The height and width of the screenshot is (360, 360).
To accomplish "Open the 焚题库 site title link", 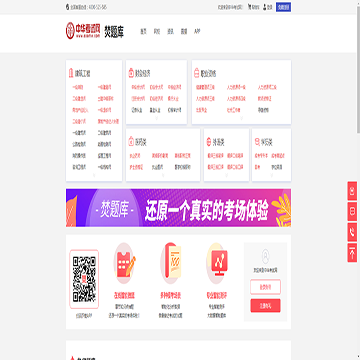I will 114,31.
